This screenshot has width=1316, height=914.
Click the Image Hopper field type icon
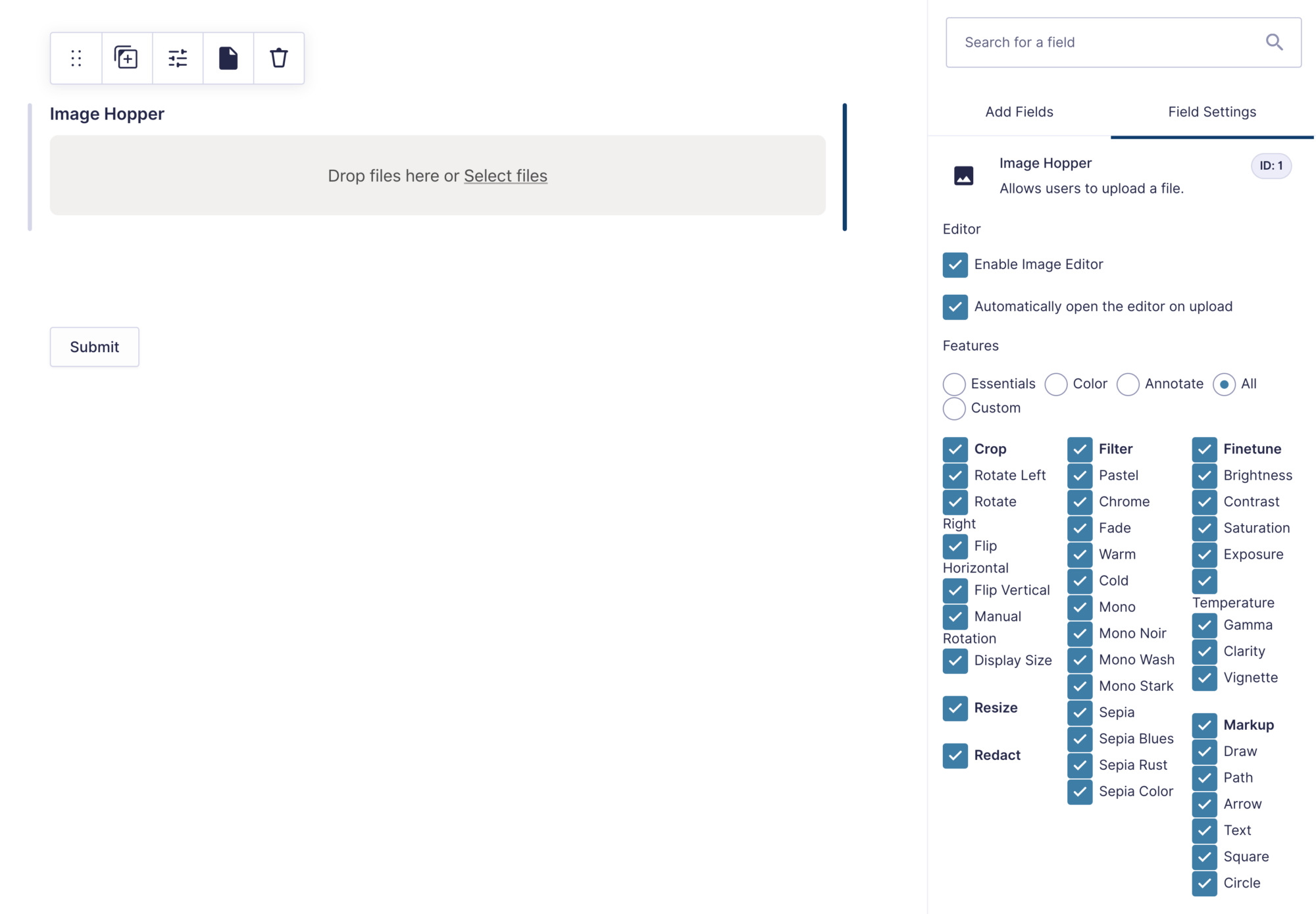(963, 176)
